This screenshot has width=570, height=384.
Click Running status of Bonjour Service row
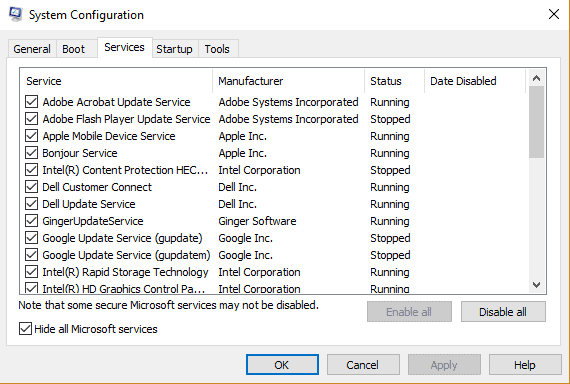390,153
